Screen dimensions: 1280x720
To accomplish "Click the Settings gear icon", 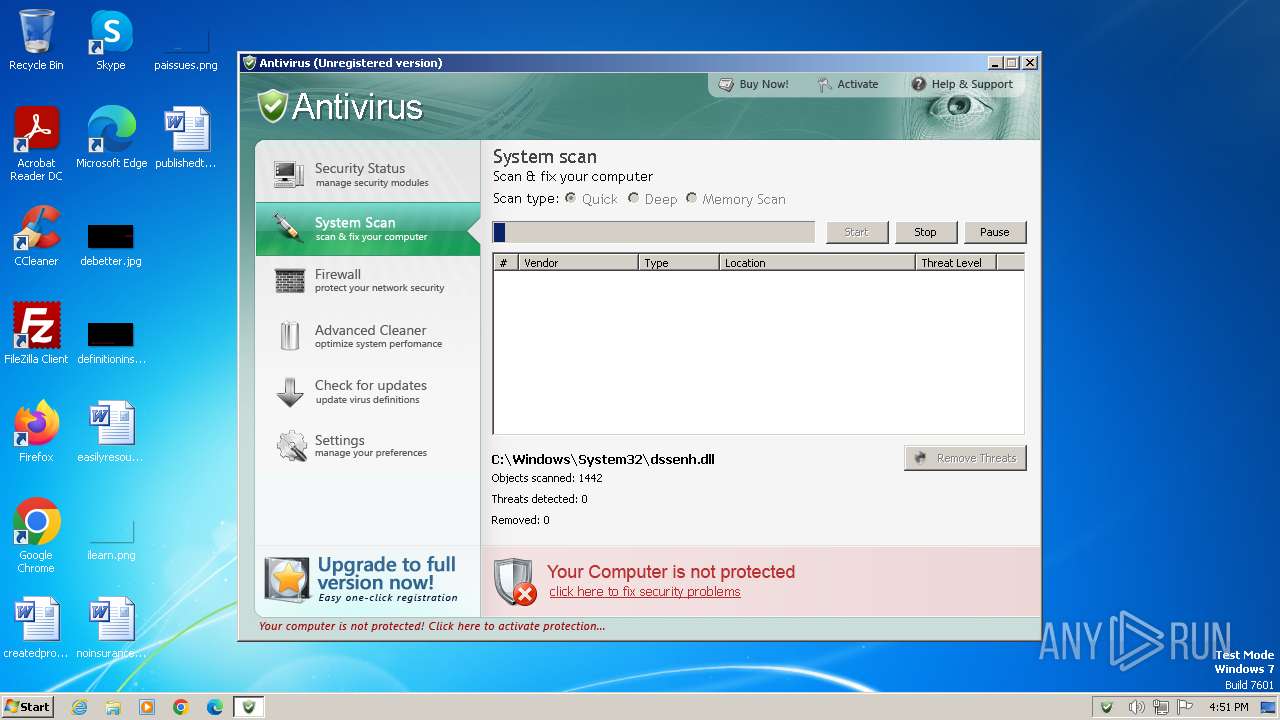I will point(291,446).
